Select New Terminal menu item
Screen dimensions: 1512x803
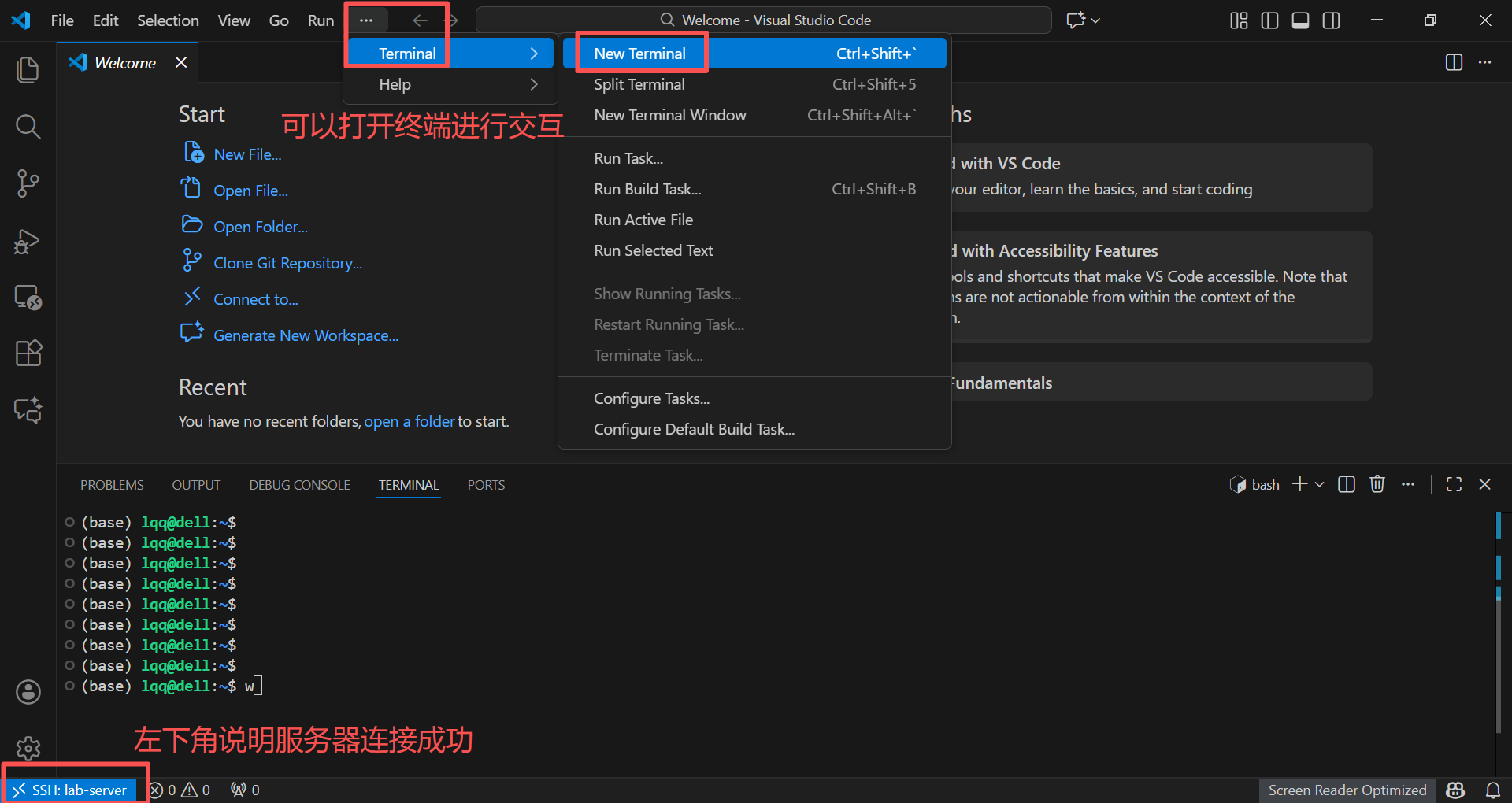point(754,54)
